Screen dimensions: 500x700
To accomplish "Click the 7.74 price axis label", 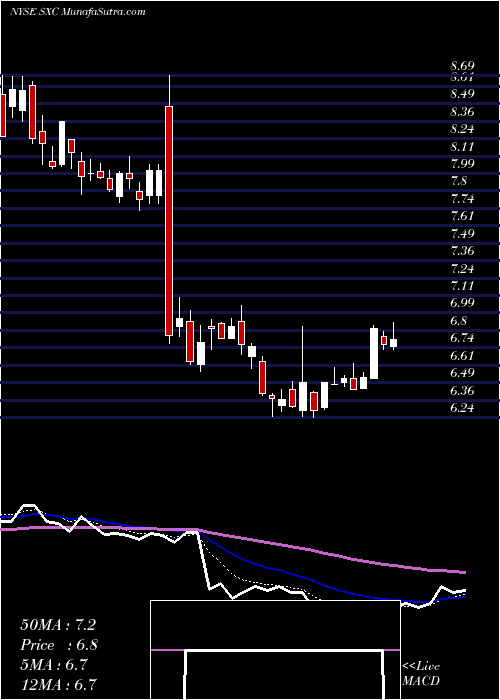I will [x=462, y=199].
